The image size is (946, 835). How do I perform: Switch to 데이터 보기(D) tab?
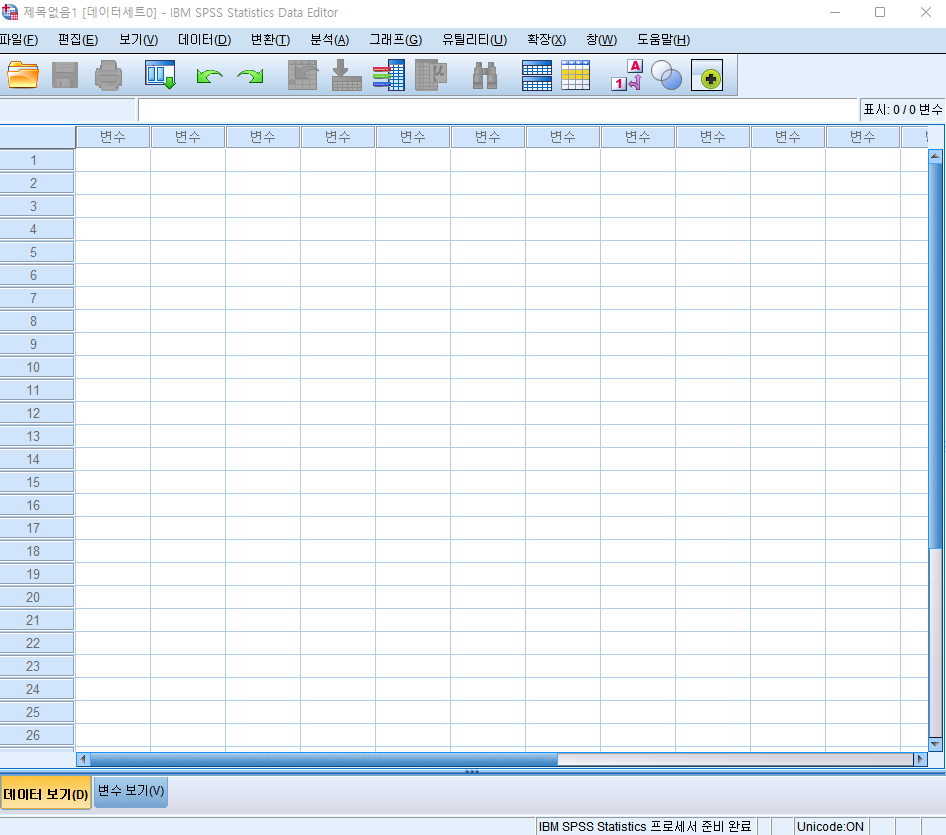pyautogui.click(x=46, y=793)
